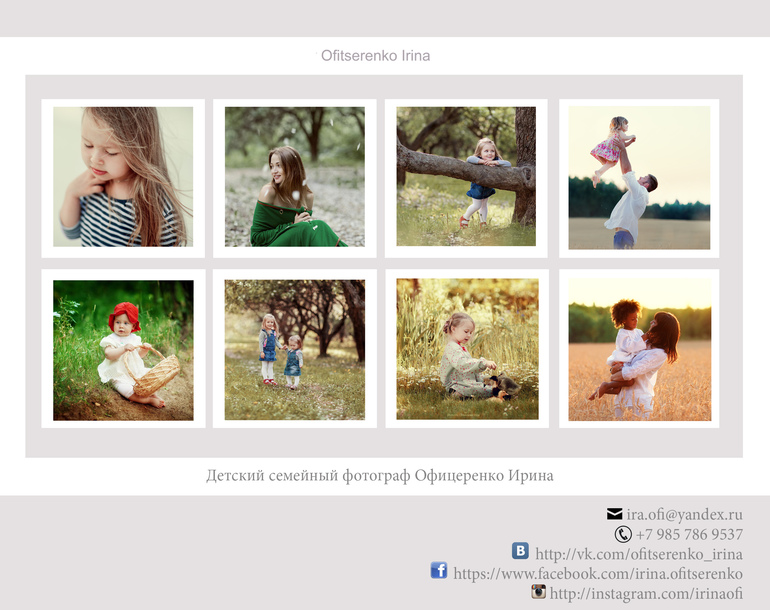The width and height of the screenshot is (770, 610).
Task: Click the phone handset icon
Action: tap(623, 534)
